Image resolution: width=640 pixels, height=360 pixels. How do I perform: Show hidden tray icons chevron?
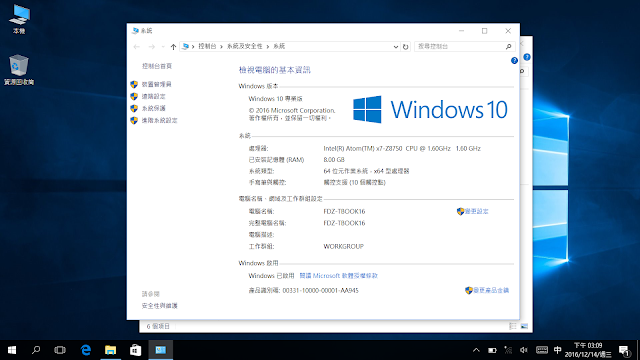(x=476, y=350)
